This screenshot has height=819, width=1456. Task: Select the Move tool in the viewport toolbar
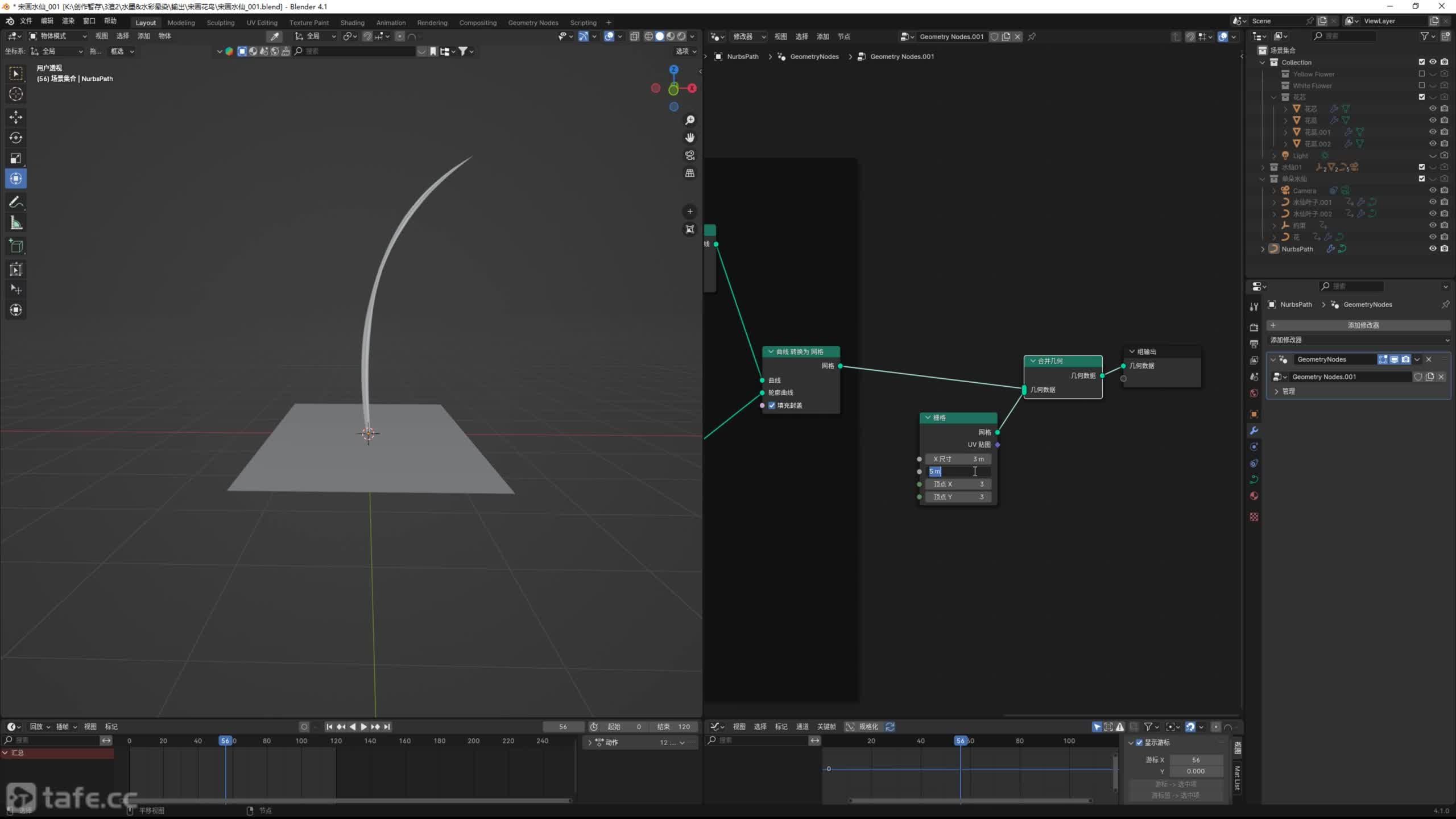point(16,117)
